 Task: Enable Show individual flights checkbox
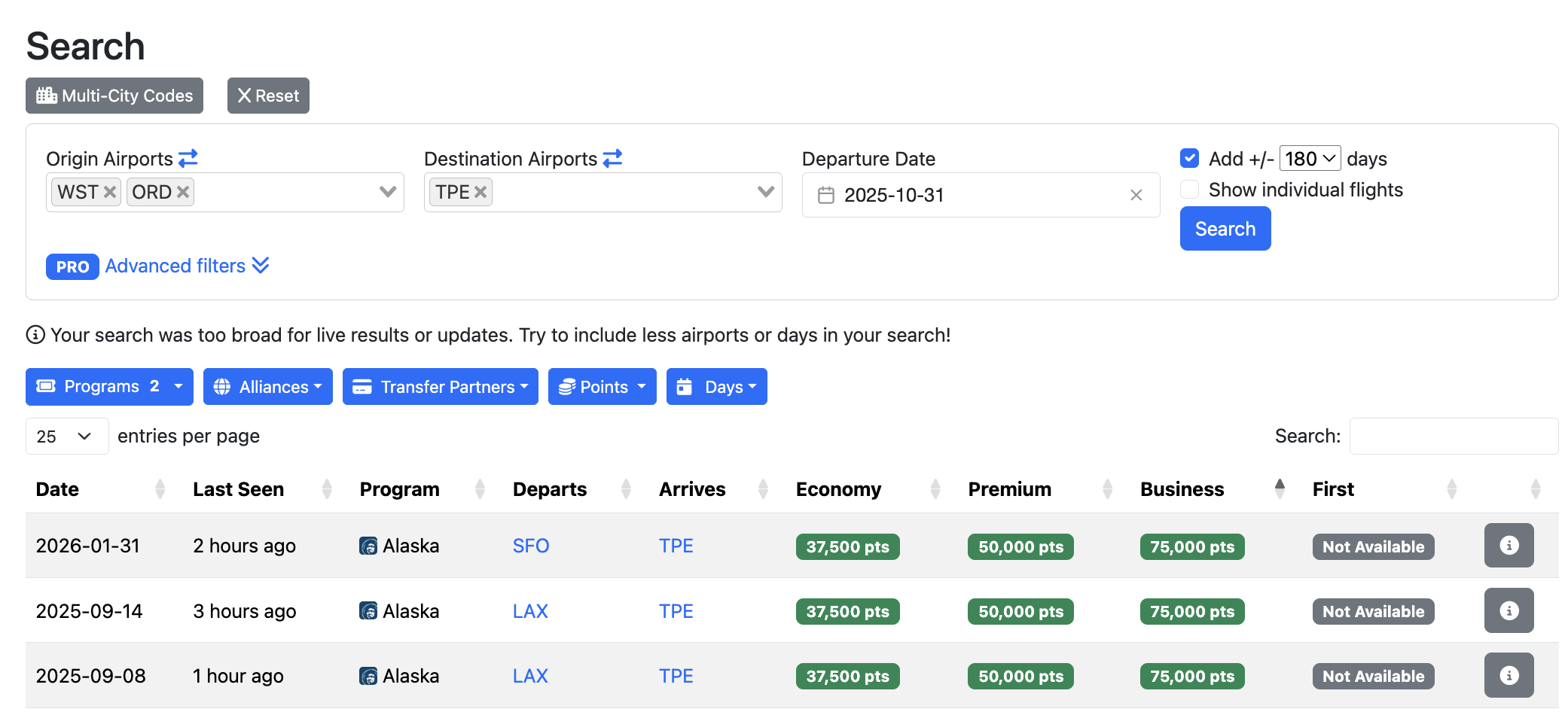(x=1190, y=189)
